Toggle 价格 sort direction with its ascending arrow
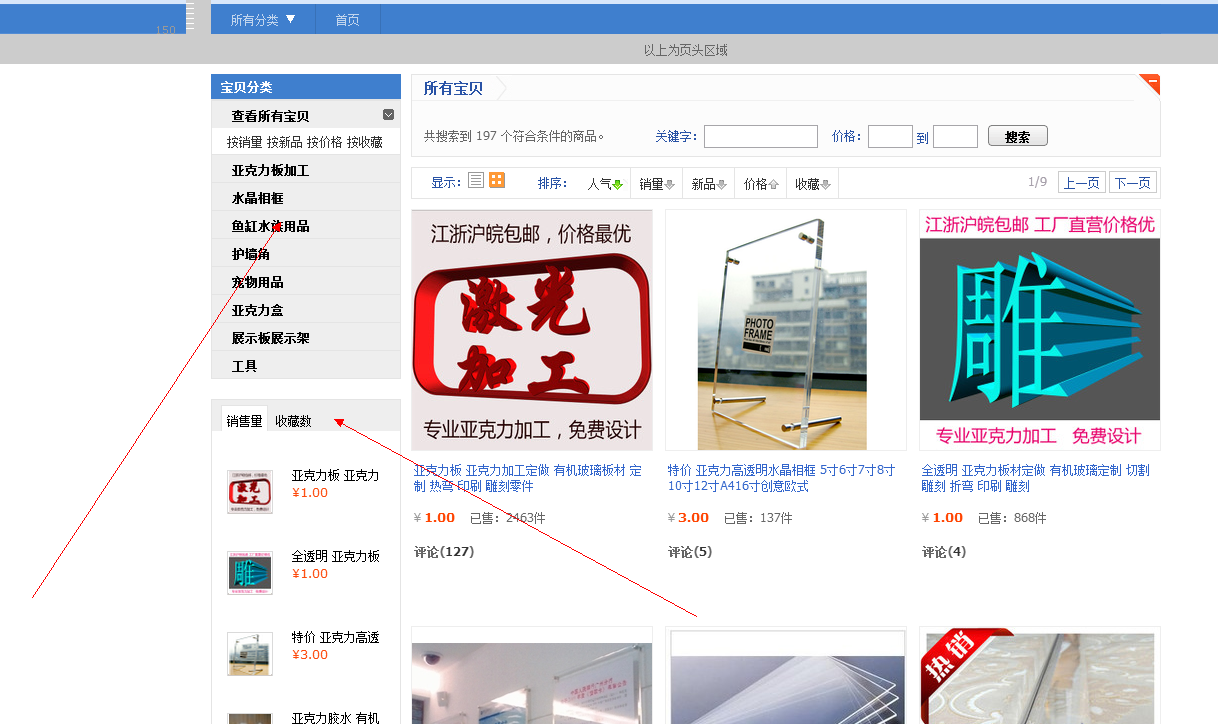This screenshot has height=724, width=1218. coord(772,182)
